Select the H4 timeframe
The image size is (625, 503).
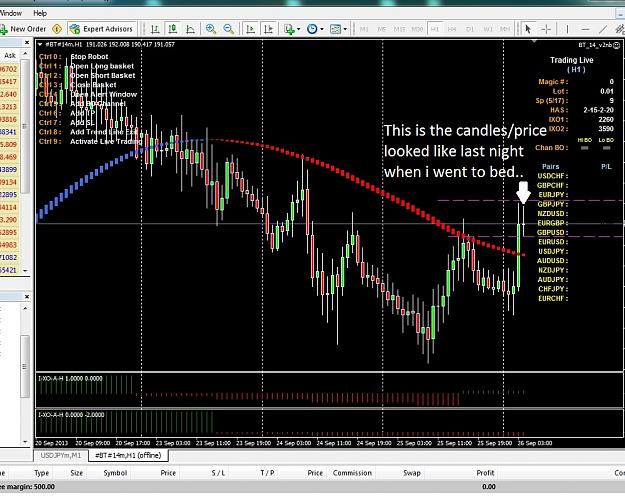[452, 29]
